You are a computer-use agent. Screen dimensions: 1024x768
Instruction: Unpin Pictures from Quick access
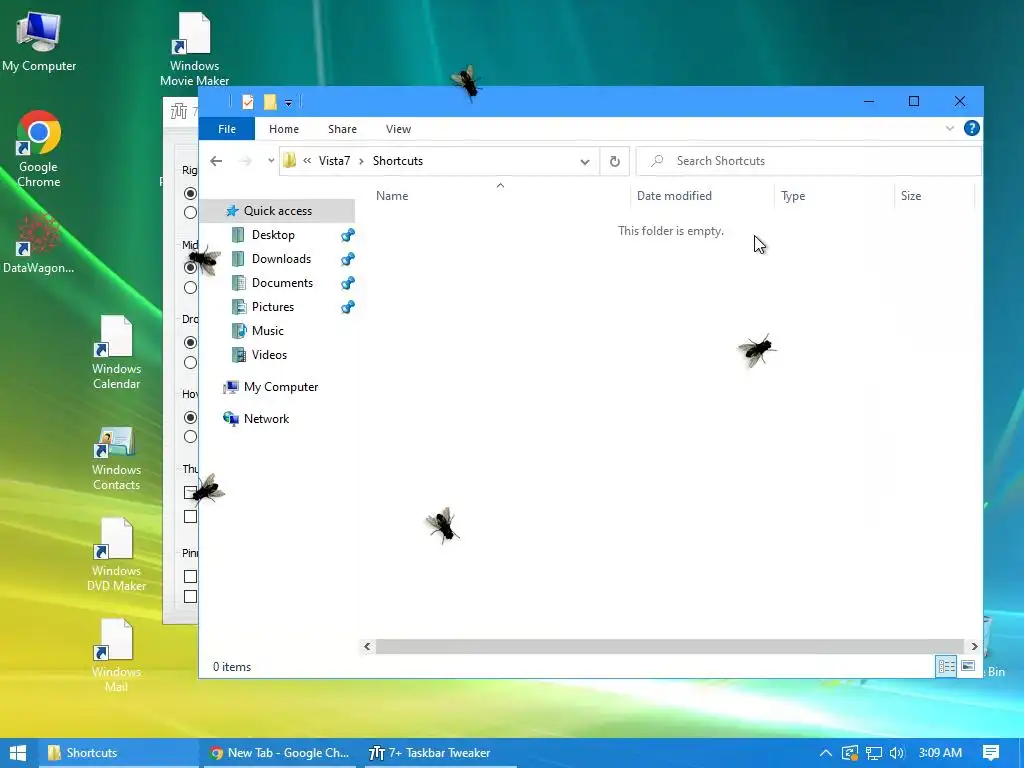pyautogui.click(x=348, y=307)
